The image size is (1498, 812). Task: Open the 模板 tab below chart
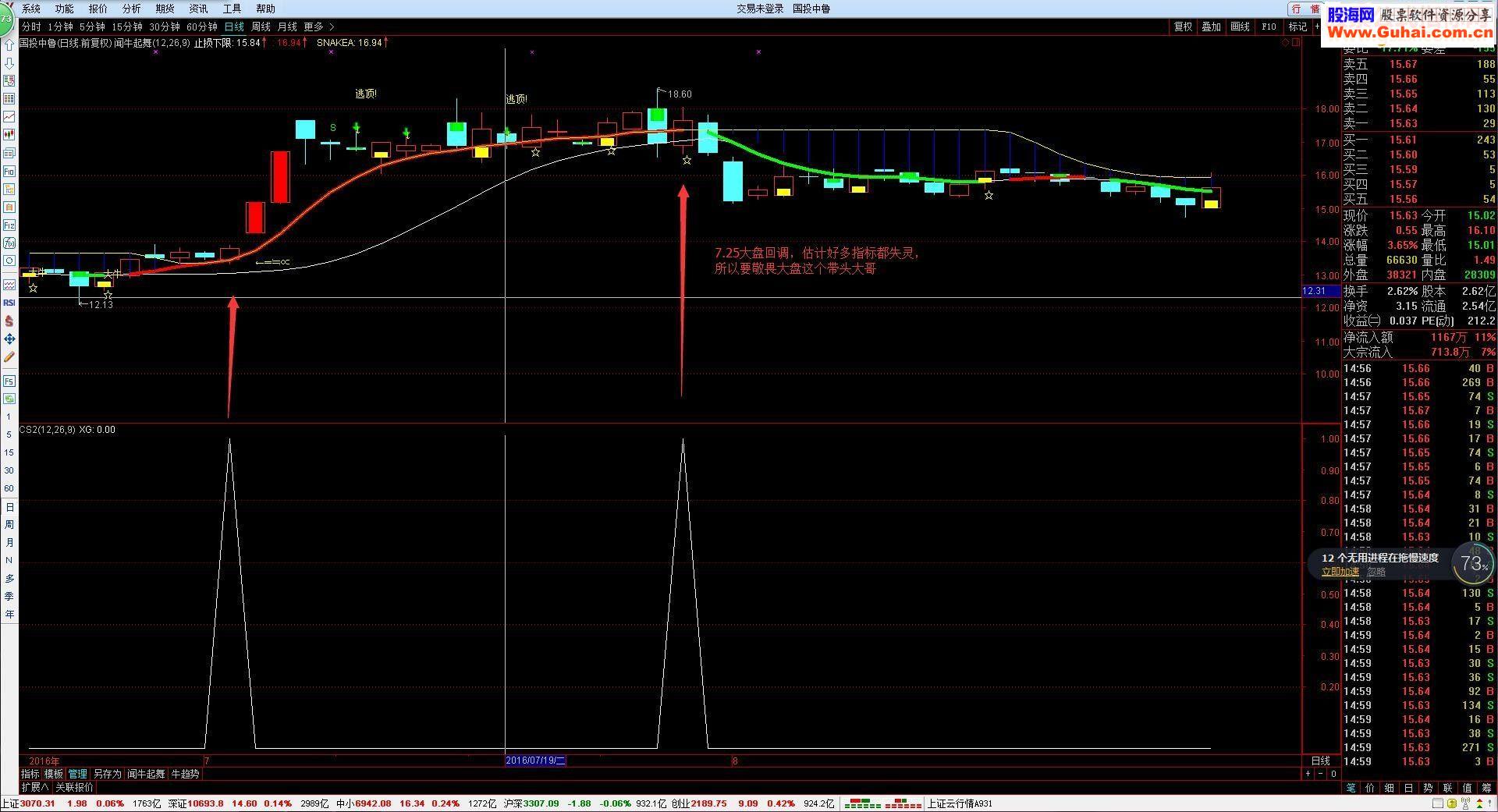pyautogui.click(x=54, y=774)
